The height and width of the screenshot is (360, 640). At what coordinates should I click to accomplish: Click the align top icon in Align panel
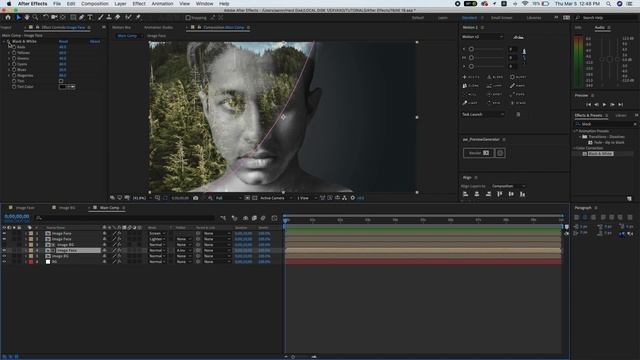pos(500,194)
